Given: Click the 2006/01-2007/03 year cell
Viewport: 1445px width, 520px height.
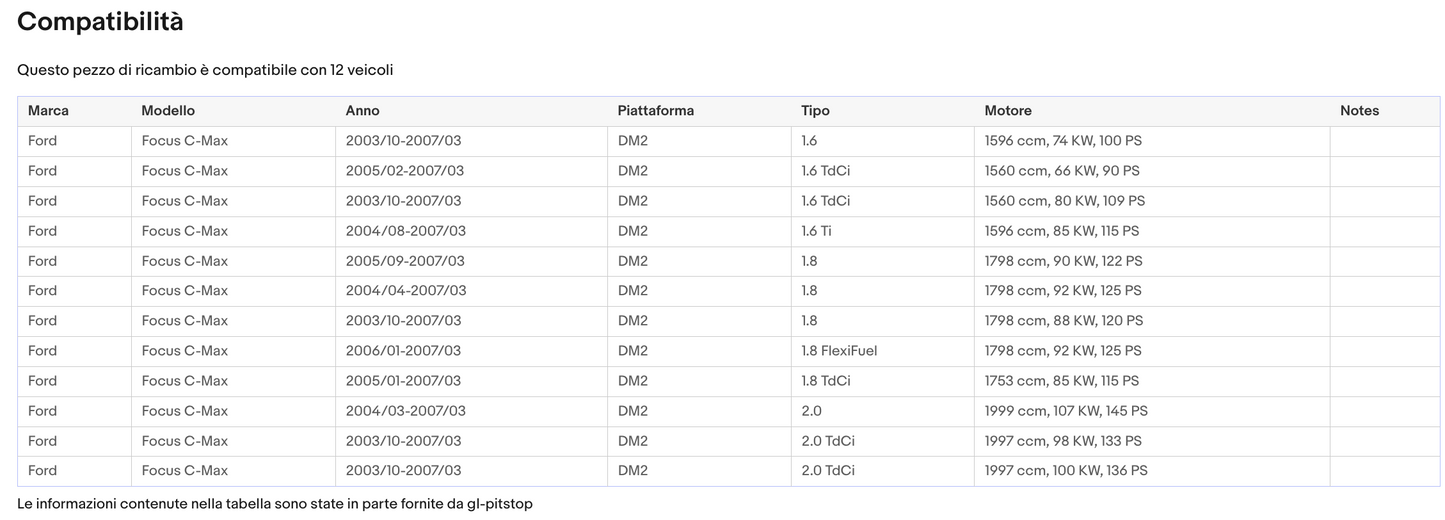Looking at the screenshot, I should [403, 351].
